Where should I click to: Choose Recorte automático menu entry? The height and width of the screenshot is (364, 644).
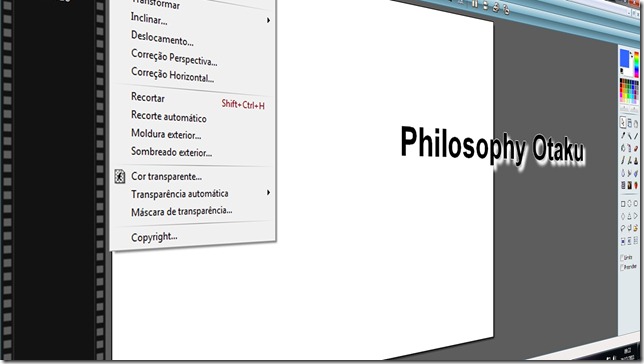(x=169, y=116)
